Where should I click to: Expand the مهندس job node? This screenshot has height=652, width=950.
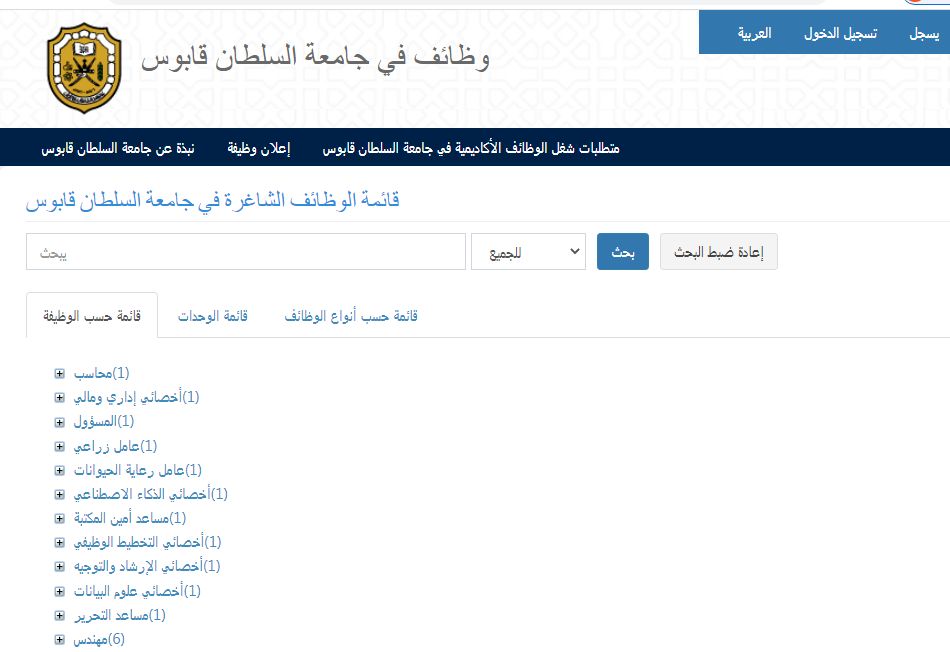tap(59, 639)
